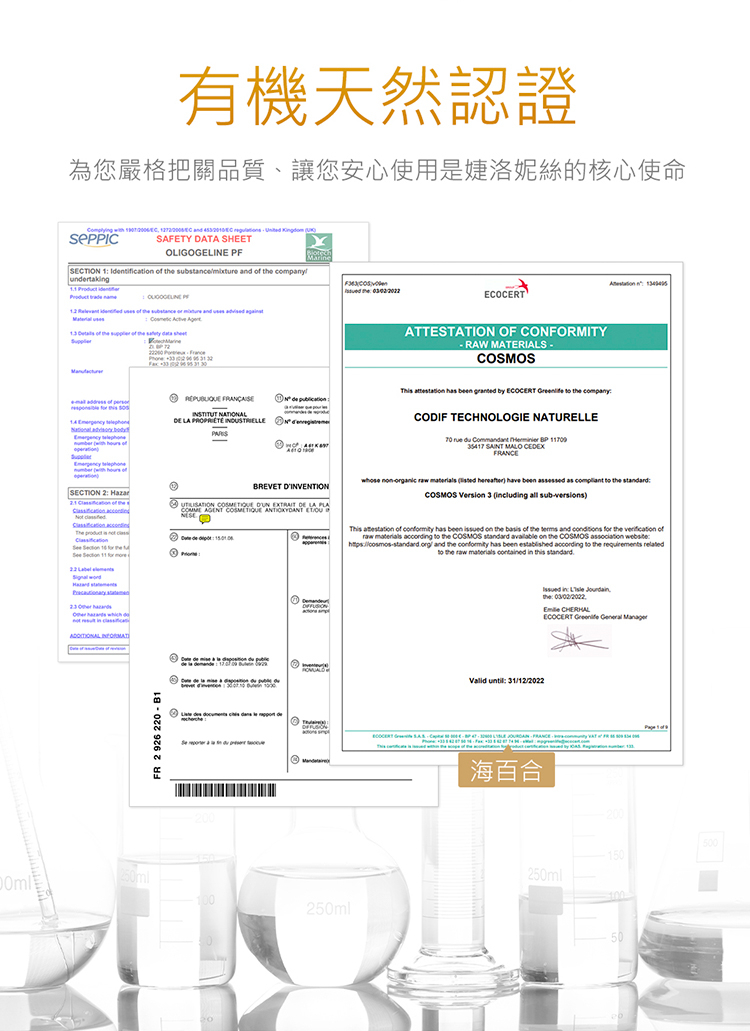
Task: Click the SECTION 1: Identification heading box
Action: [x=199, y=275]
